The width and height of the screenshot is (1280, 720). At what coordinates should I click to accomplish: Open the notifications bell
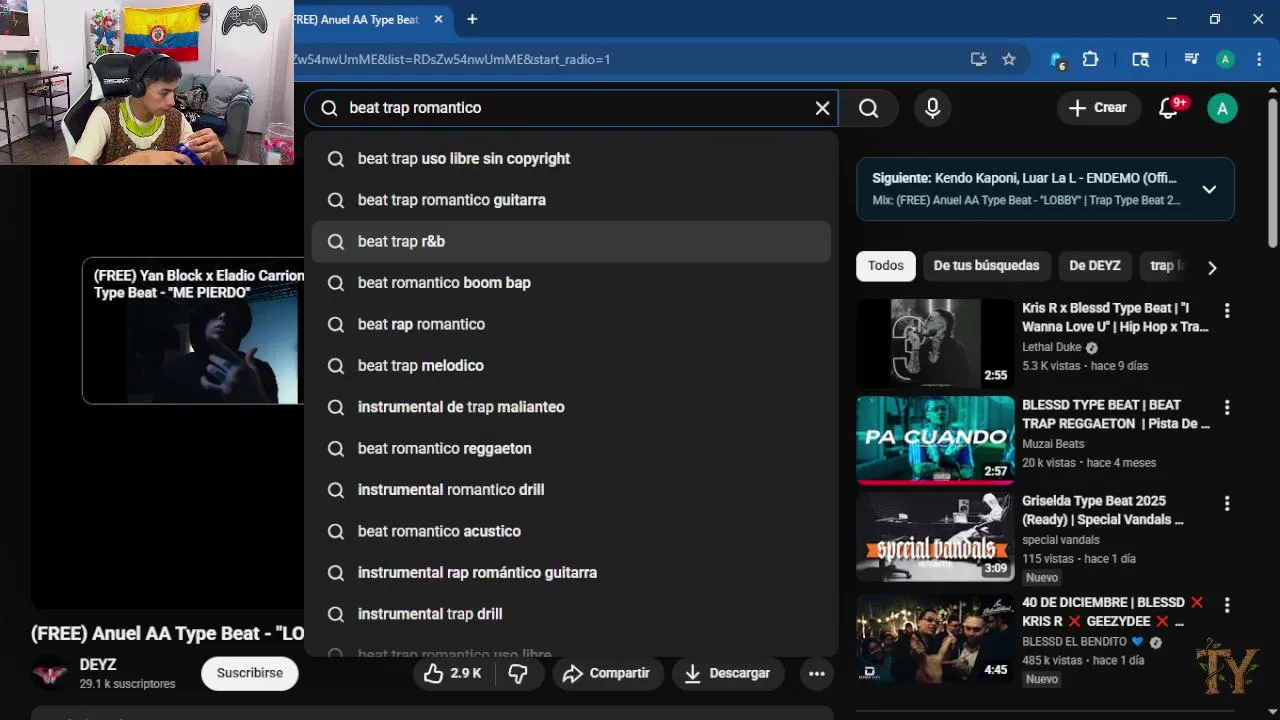pyautogui.click(x=1169, y=108)
